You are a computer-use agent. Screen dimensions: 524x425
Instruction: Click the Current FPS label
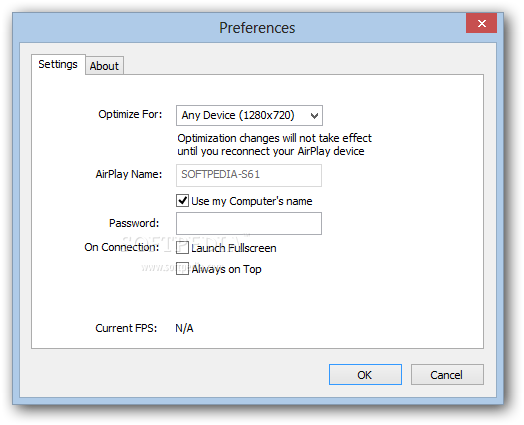point(126,328)
